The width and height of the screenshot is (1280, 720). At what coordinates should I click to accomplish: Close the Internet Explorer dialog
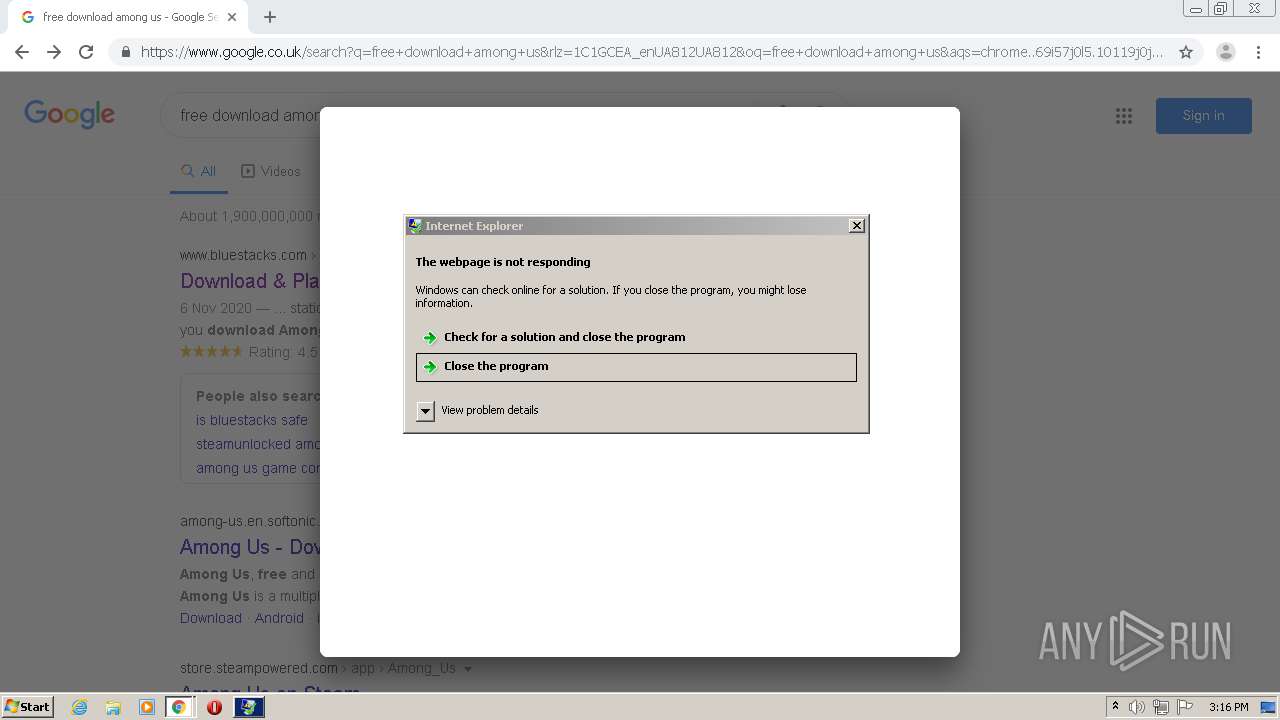coord(857,226)
